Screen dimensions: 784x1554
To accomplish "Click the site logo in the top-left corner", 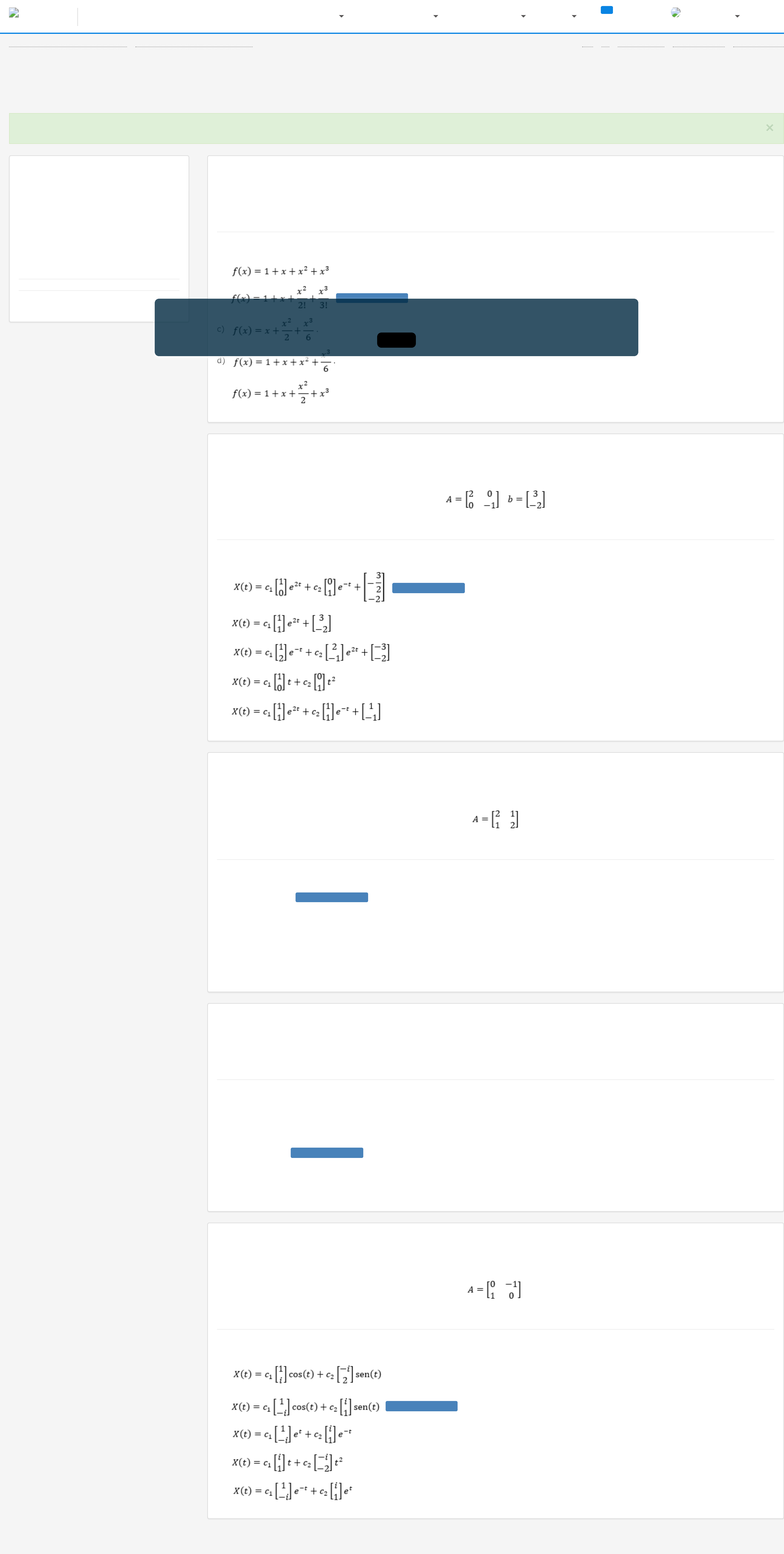I will 14,13.
